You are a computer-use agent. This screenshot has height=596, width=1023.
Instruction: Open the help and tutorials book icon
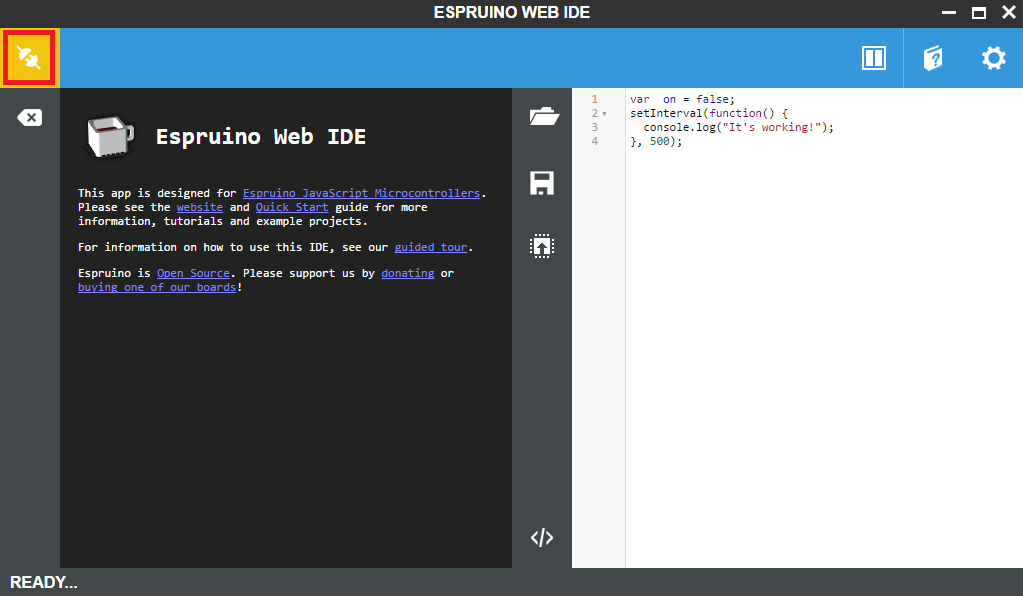click(932, 57)
